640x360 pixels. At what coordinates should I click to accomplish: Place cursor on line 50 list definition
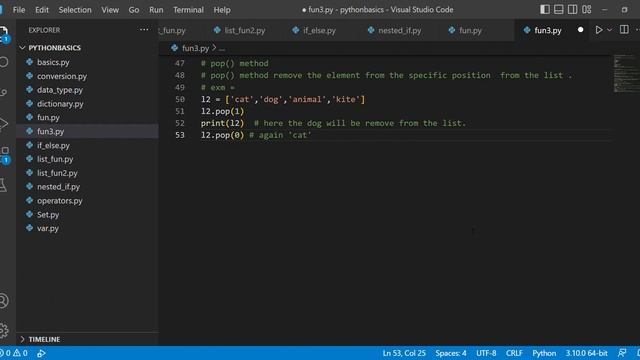click(x=283, y=99)
